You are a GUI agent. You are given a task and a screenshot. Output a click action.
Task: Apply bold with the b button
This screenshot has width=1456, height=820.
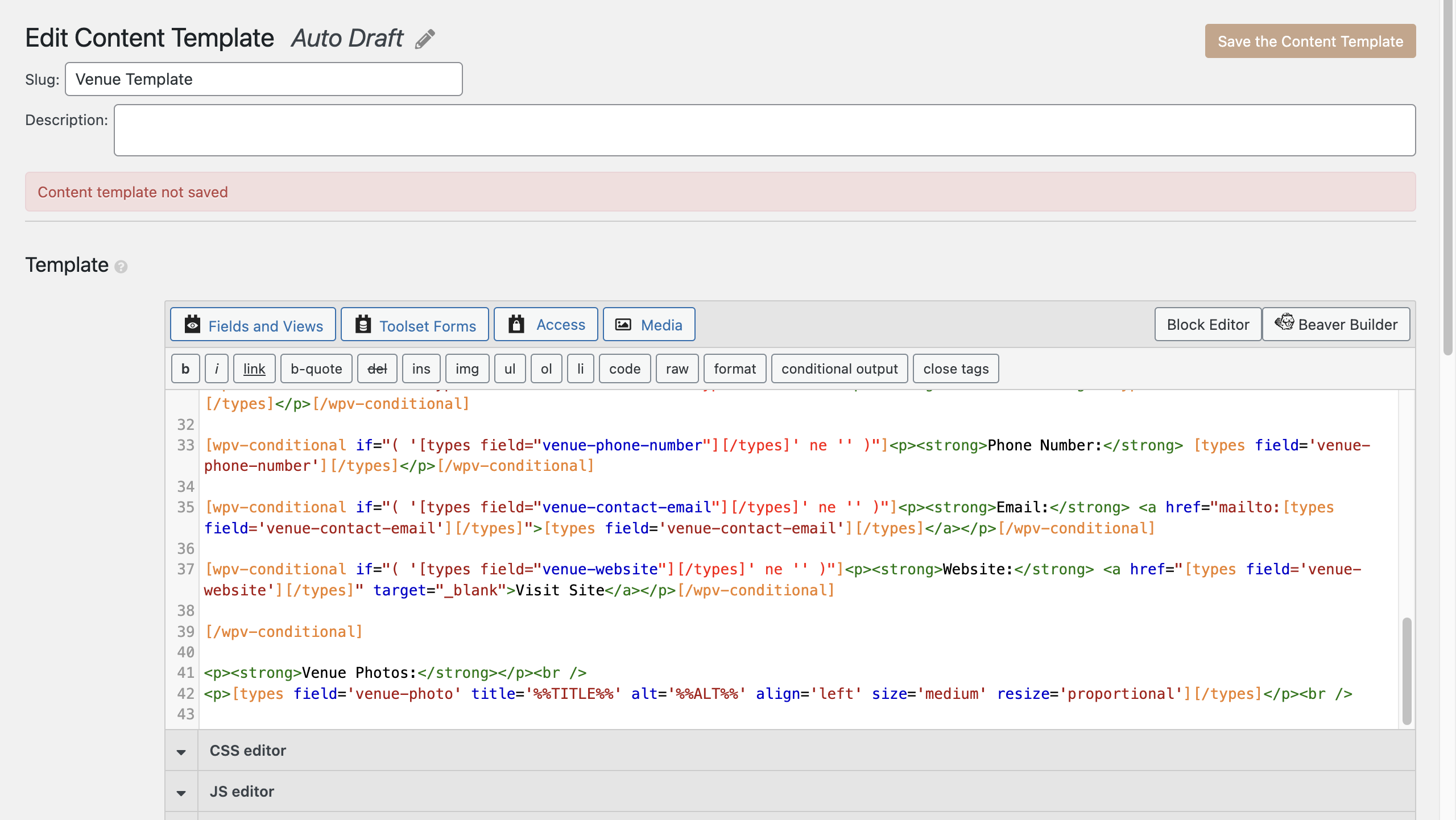pyautogui.click(x=185, y=369)
